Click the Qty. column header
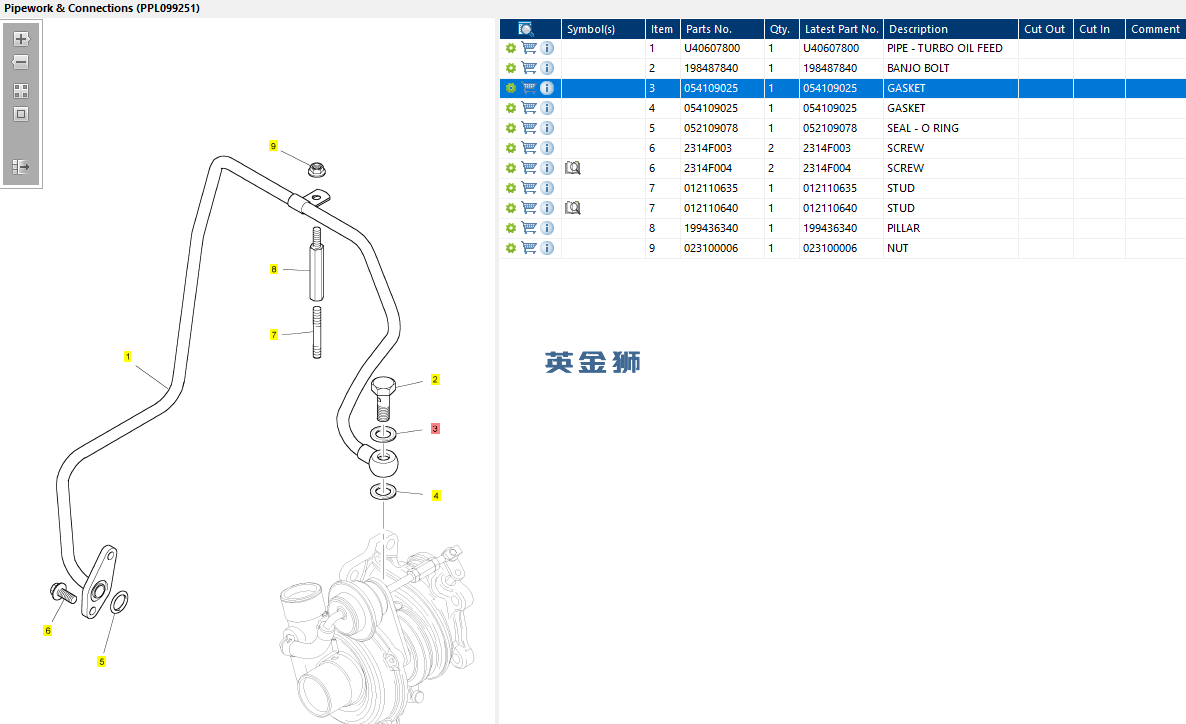The height and width of the screenshot is (724, 1186). (781, 29)
